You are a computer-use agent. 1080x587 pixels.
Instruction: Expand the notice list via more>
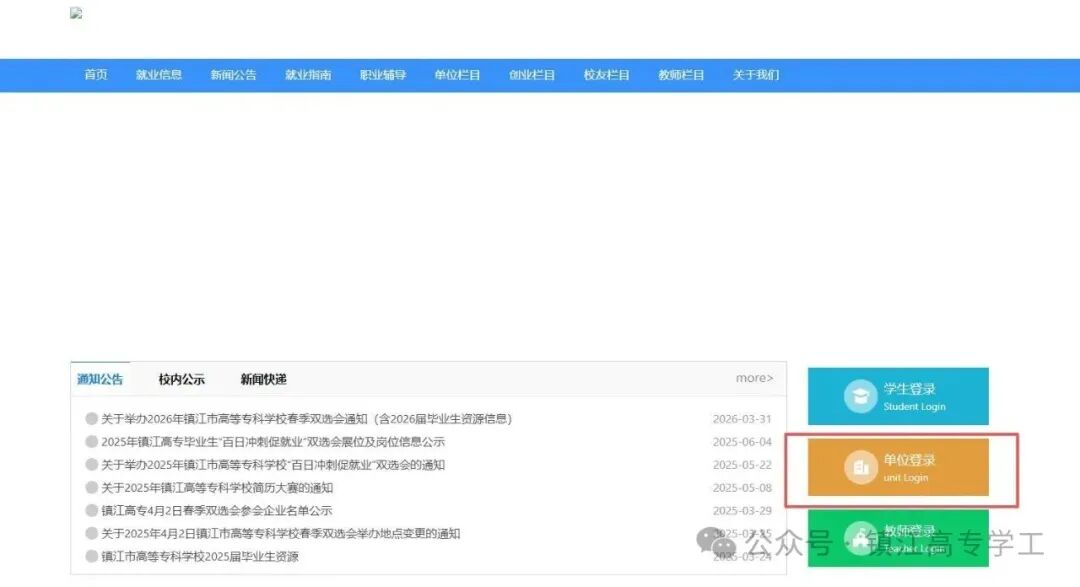[754, 378]
